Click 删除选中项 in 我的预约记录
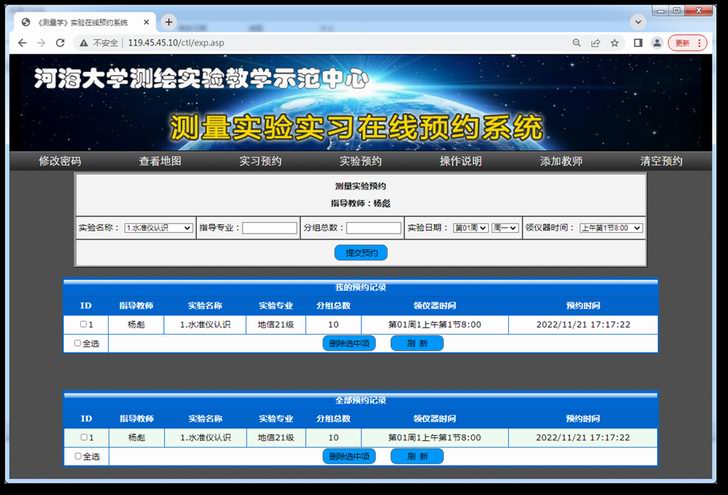728x495 pixels. 349,344
